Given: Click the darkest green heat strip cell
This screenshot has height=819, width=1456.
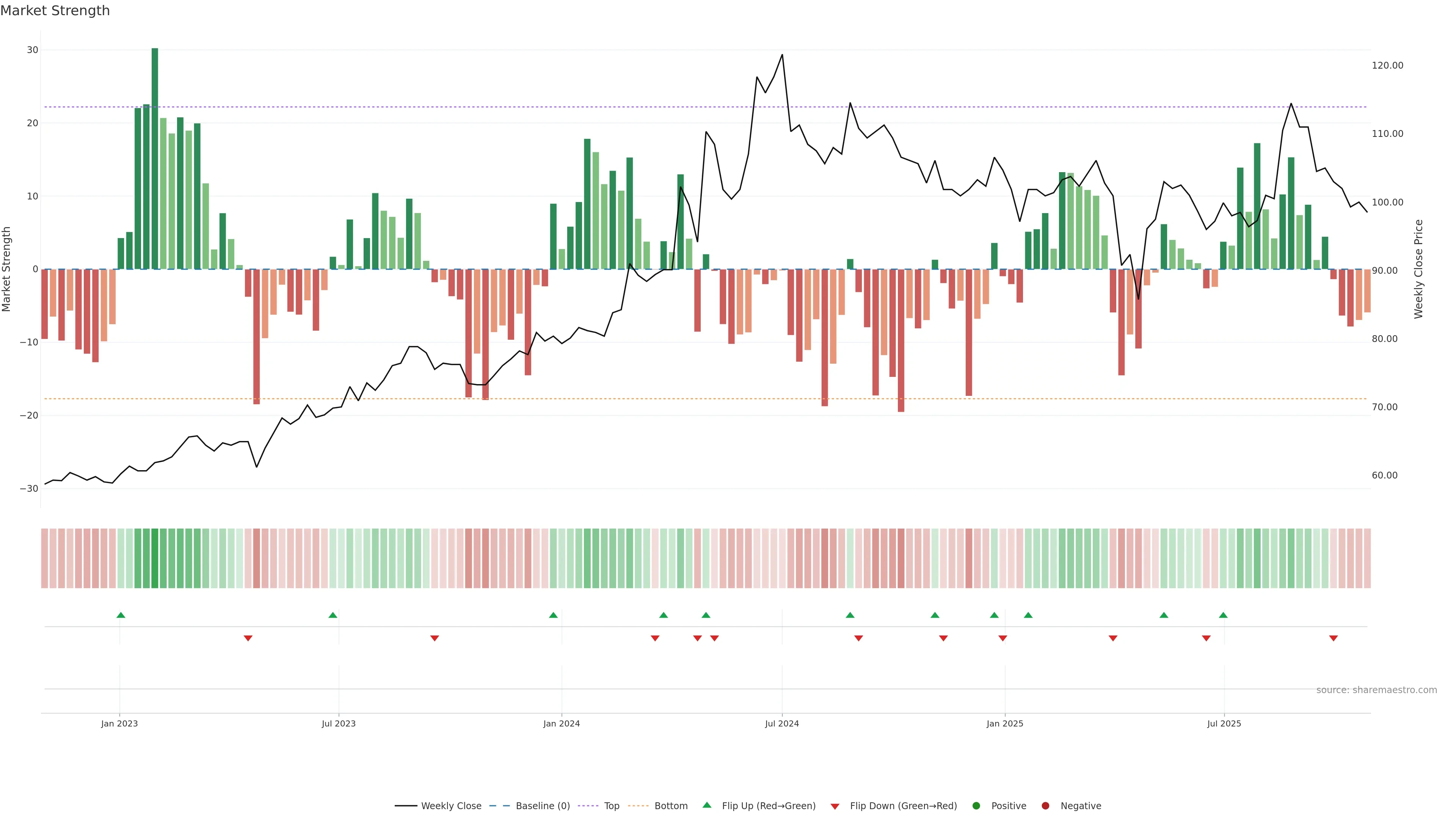Looking at the screenshot, I should (x=155, y=559).
